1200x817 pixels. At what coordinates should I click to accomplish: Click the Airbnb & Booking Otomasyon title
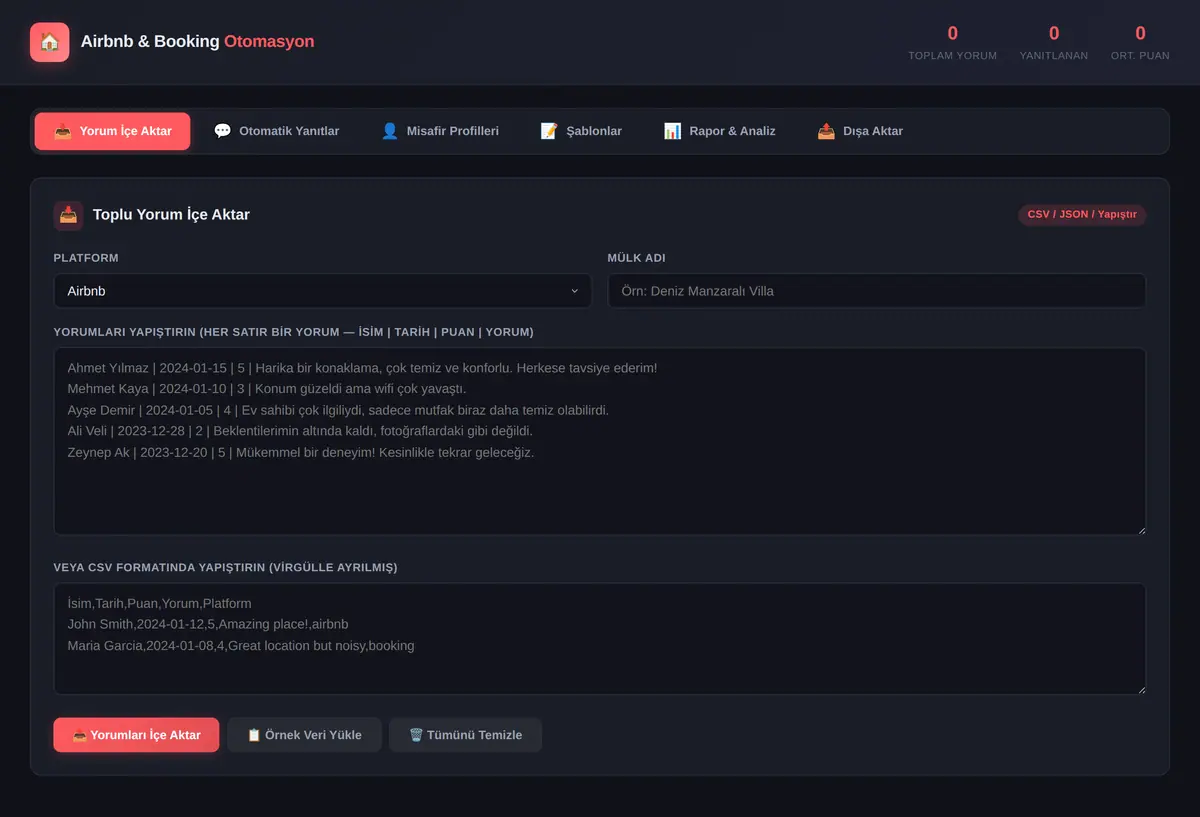click(x=198, y=42)
